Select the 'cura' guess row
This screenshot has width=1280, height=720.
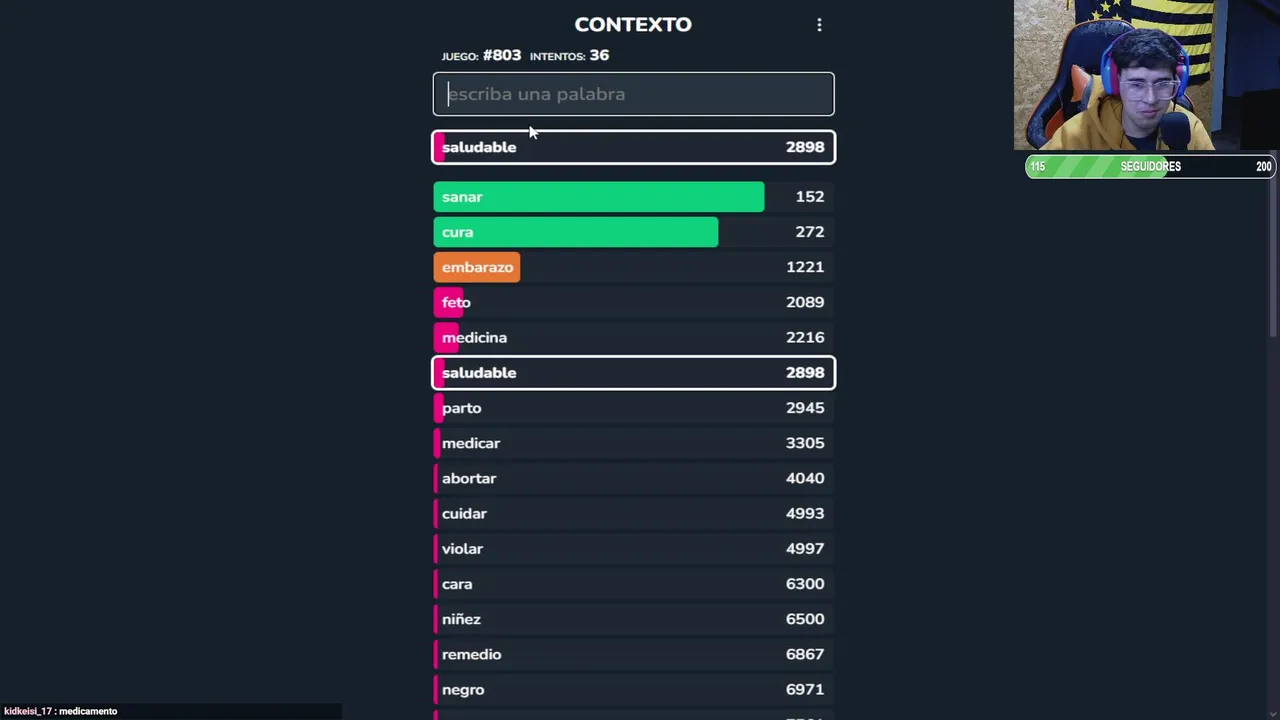633,232
